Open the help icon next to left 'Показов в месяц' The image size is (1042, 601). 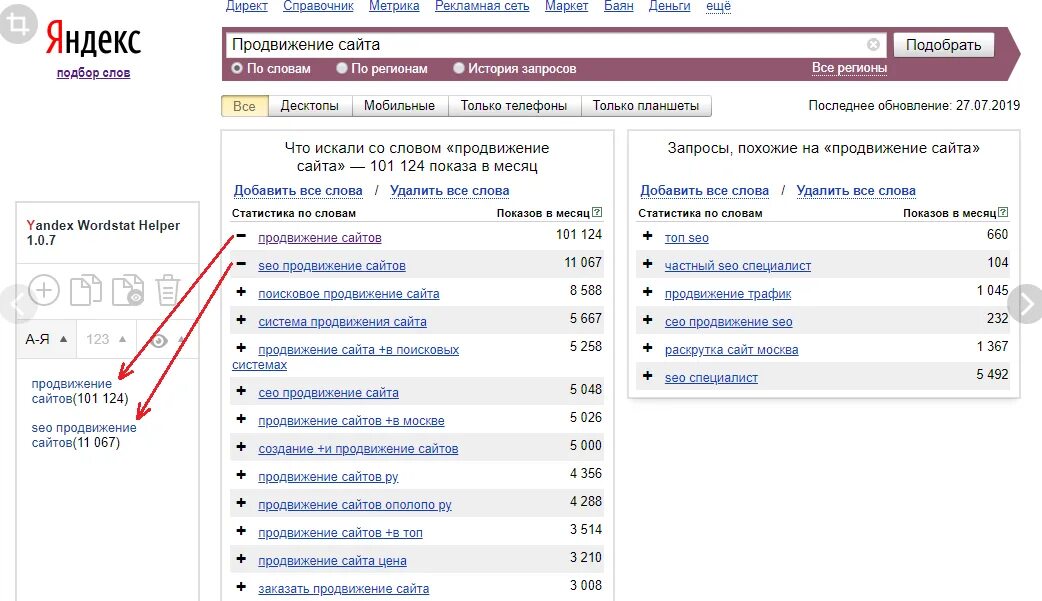tap(597, 212)
